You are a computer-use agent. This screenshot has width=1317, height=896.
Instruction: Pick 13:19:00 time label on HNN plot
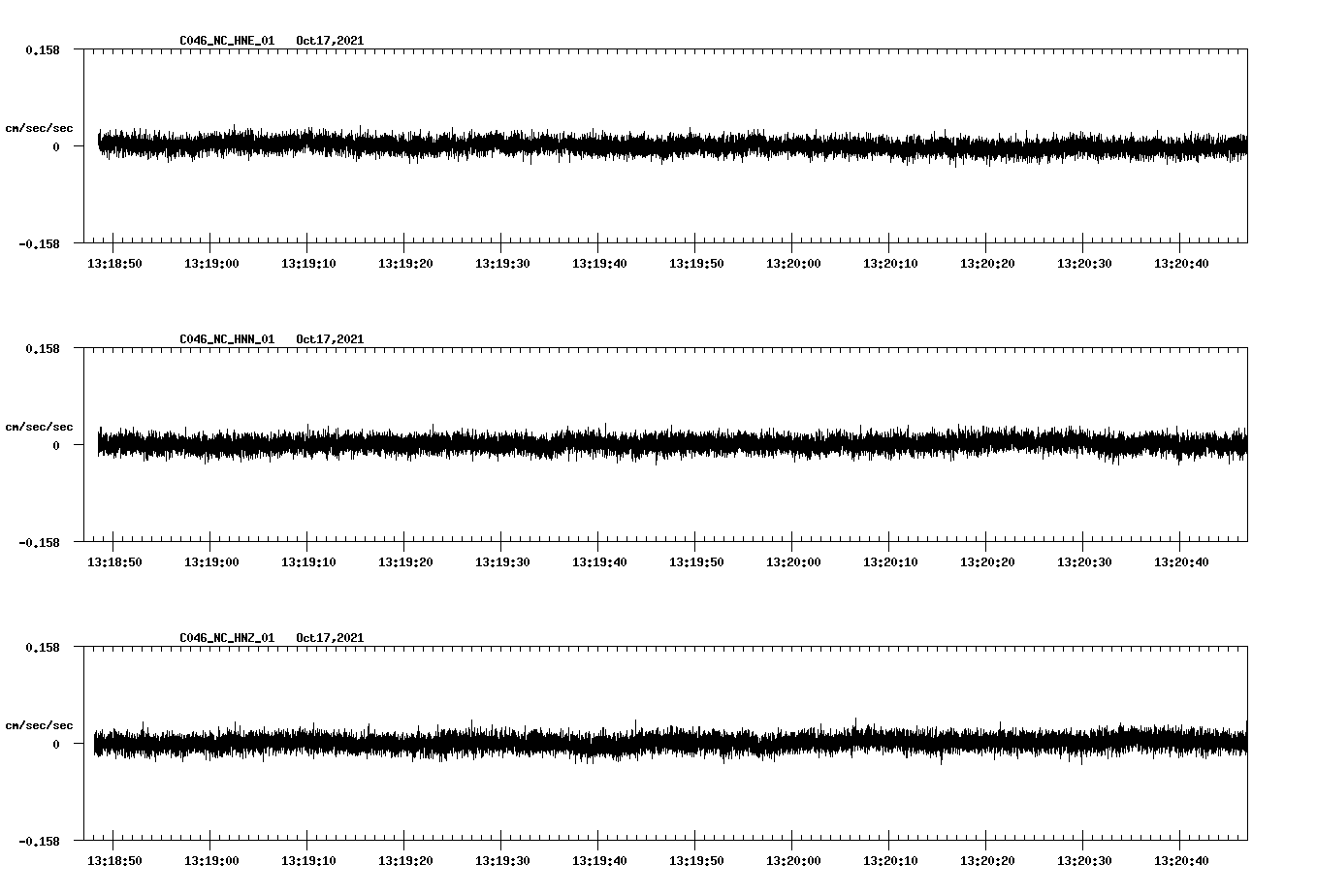coord(211,561)
